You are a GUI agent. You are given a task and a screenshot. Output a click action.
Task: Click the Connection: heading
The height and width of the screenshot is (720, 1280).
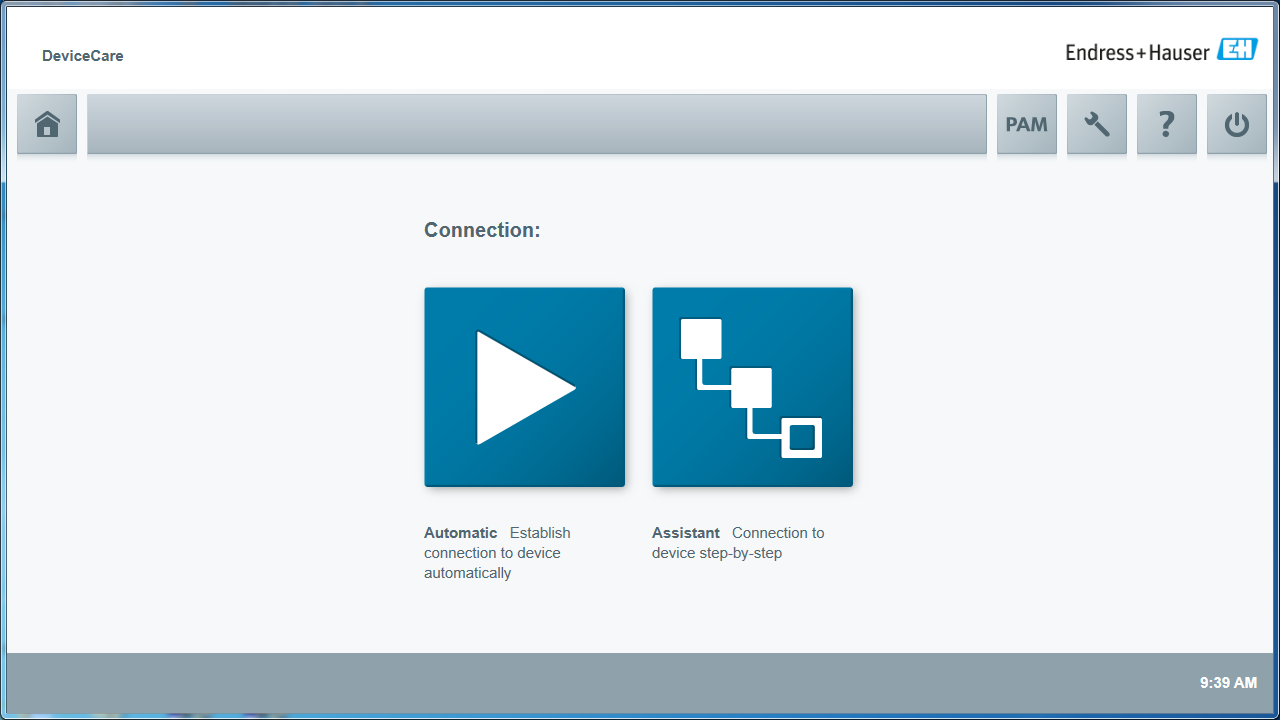tap(482, 230)
